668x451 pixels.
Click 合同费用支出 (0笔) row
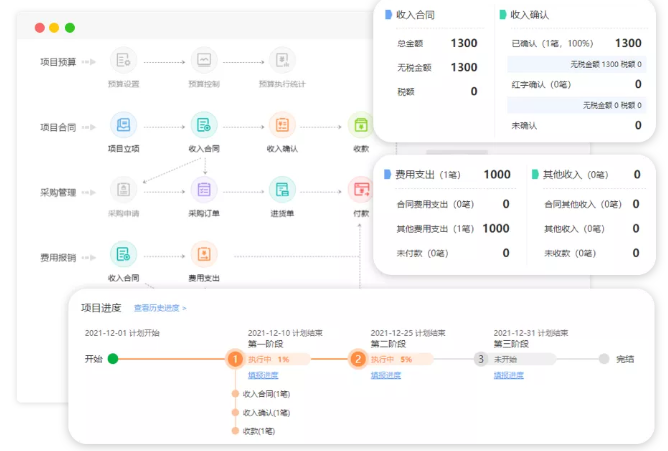tap(453, 204)
